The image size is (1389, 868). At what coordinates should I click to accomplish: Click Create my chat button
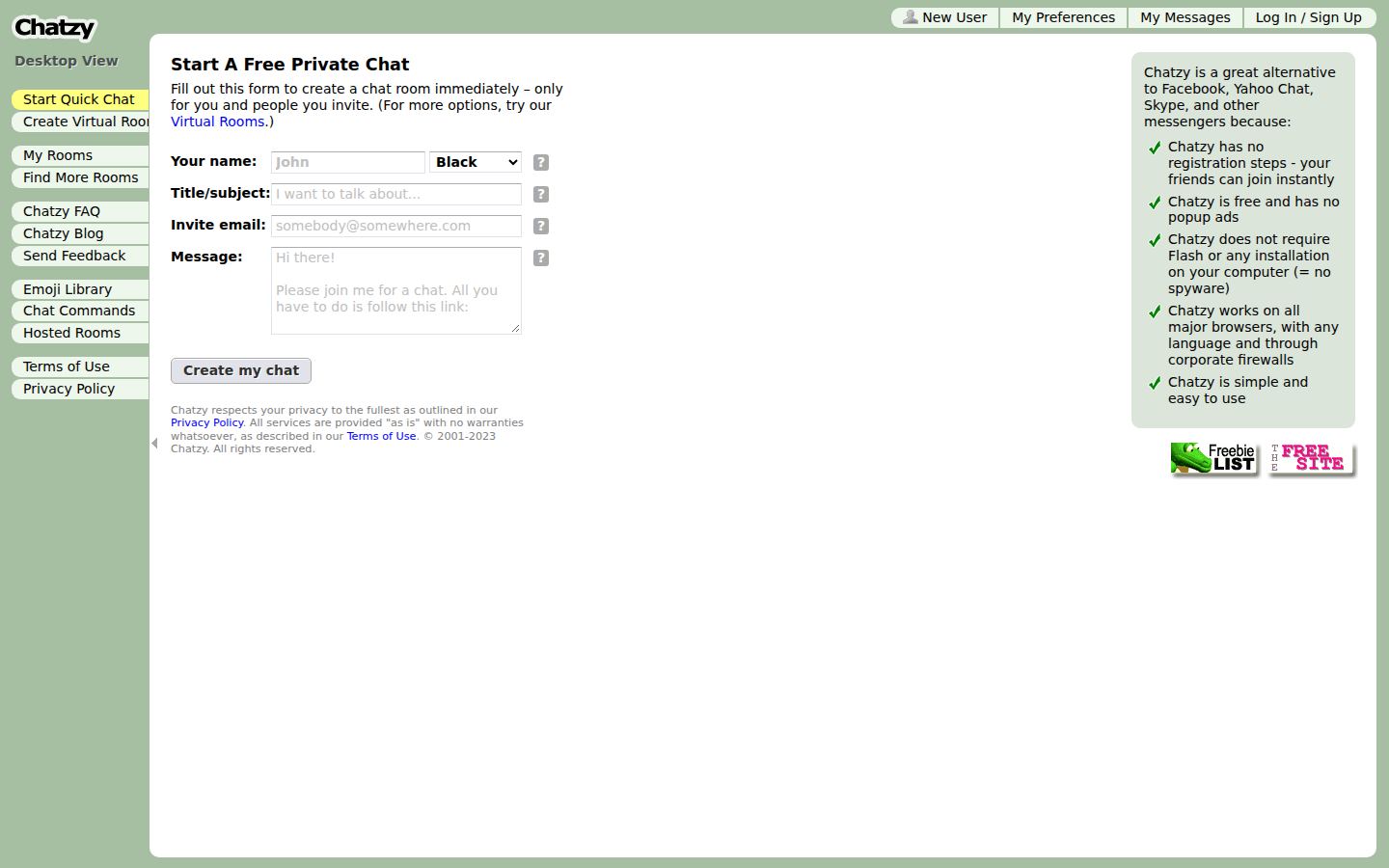[x=241, y=370]
